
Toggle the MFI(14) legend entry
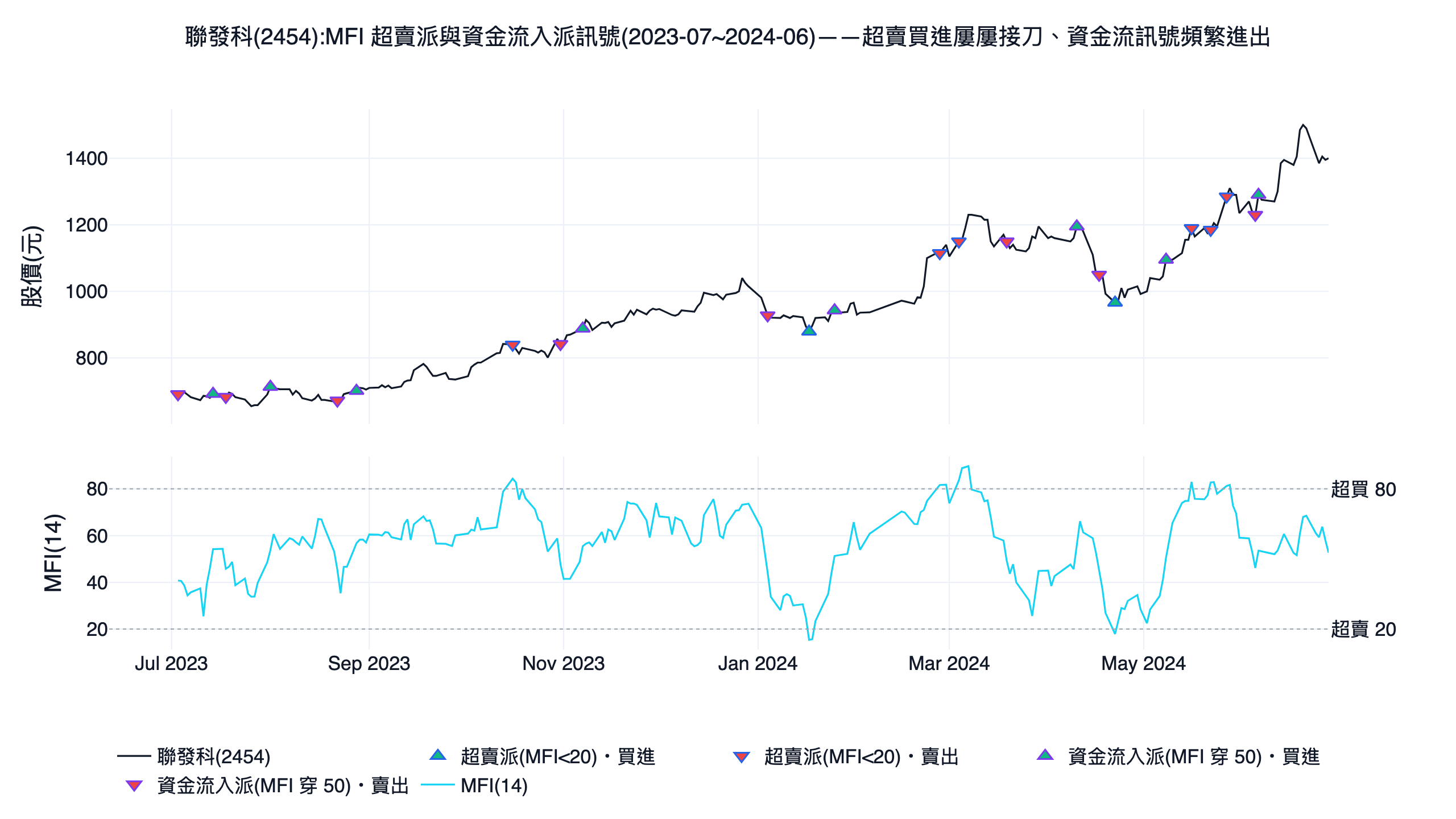pos(475,785)
